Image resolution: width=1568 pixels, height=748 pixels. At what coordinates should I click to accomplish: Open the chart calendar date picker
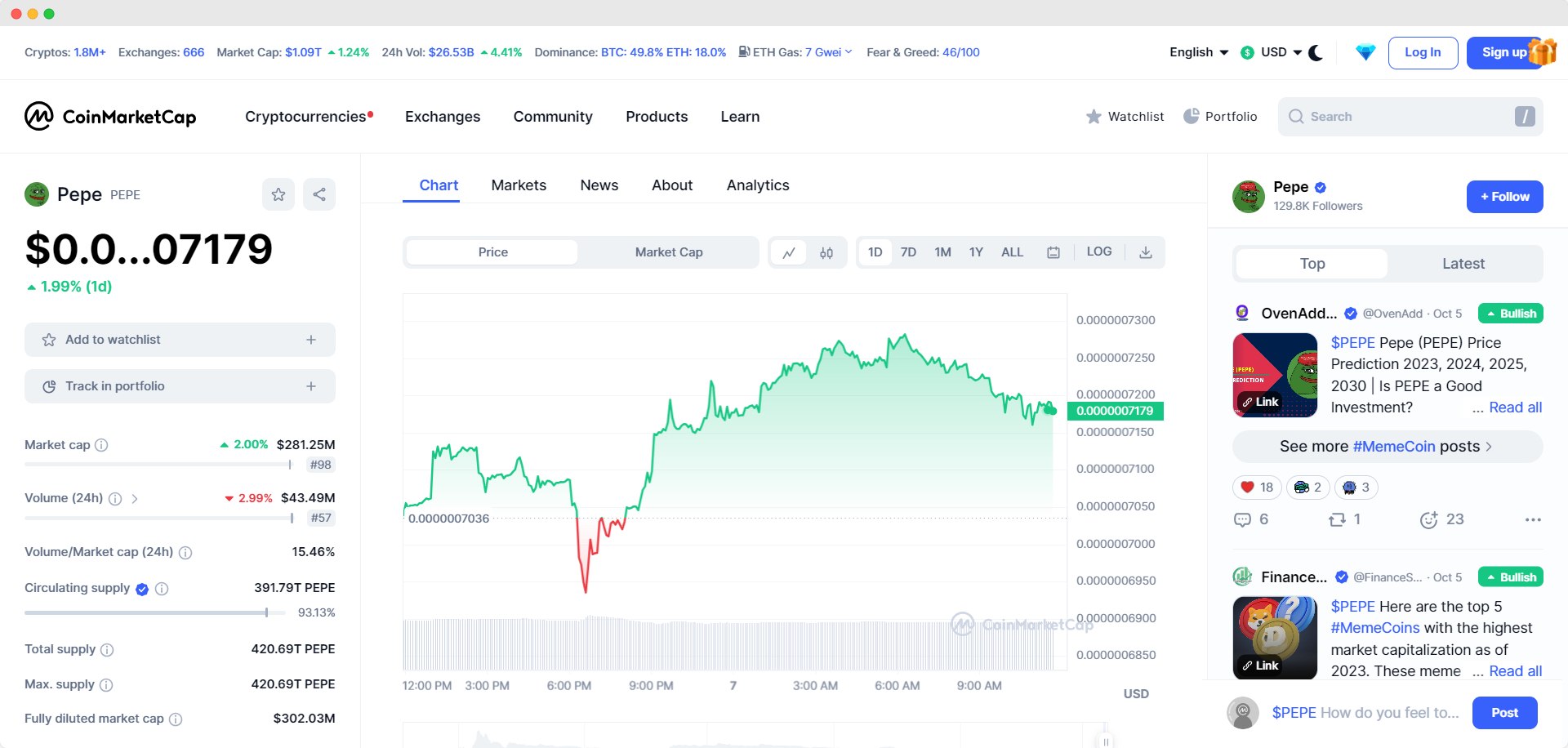[1053, 252]
